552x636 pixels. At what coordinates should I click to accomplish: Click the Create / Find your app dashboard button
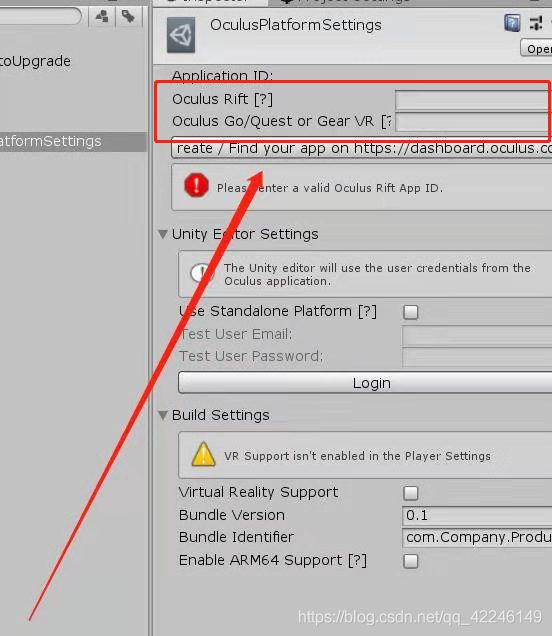click(362, 148)
